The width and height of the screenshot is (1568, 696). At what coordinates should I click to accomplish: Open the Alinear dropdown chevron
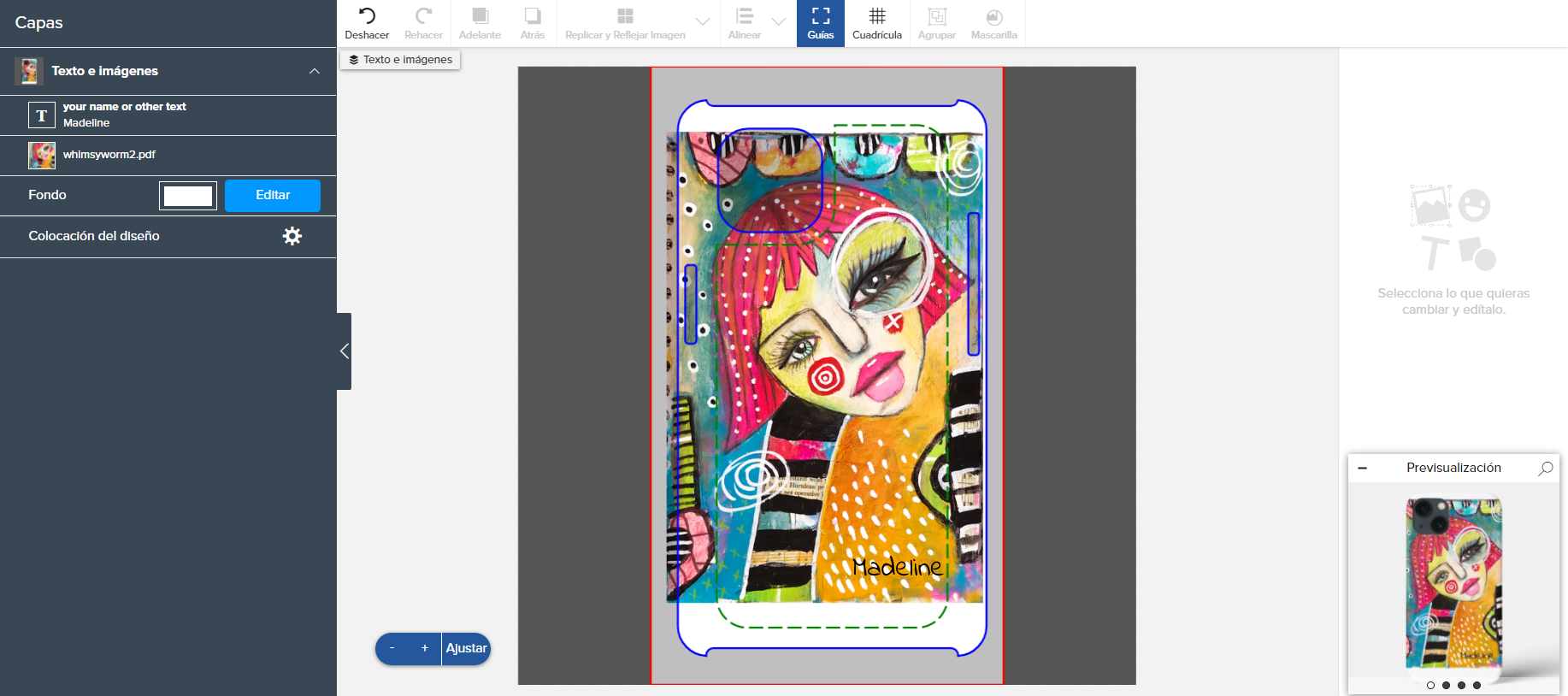click(x=779, y=22)
